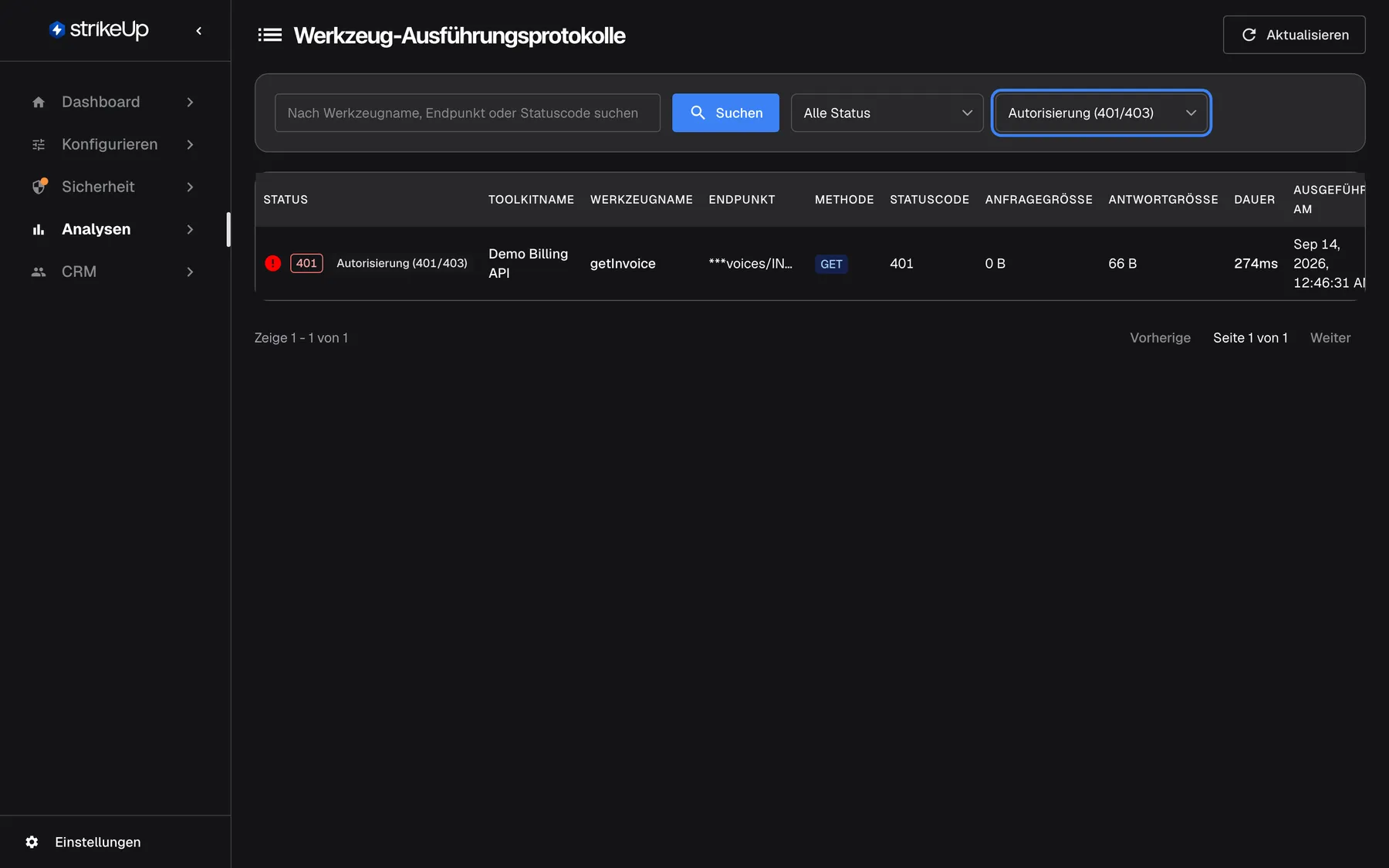Click the Autorisierung (401/403) row label
This screenshot has height=868, width=1389.
tap(402, 263)
